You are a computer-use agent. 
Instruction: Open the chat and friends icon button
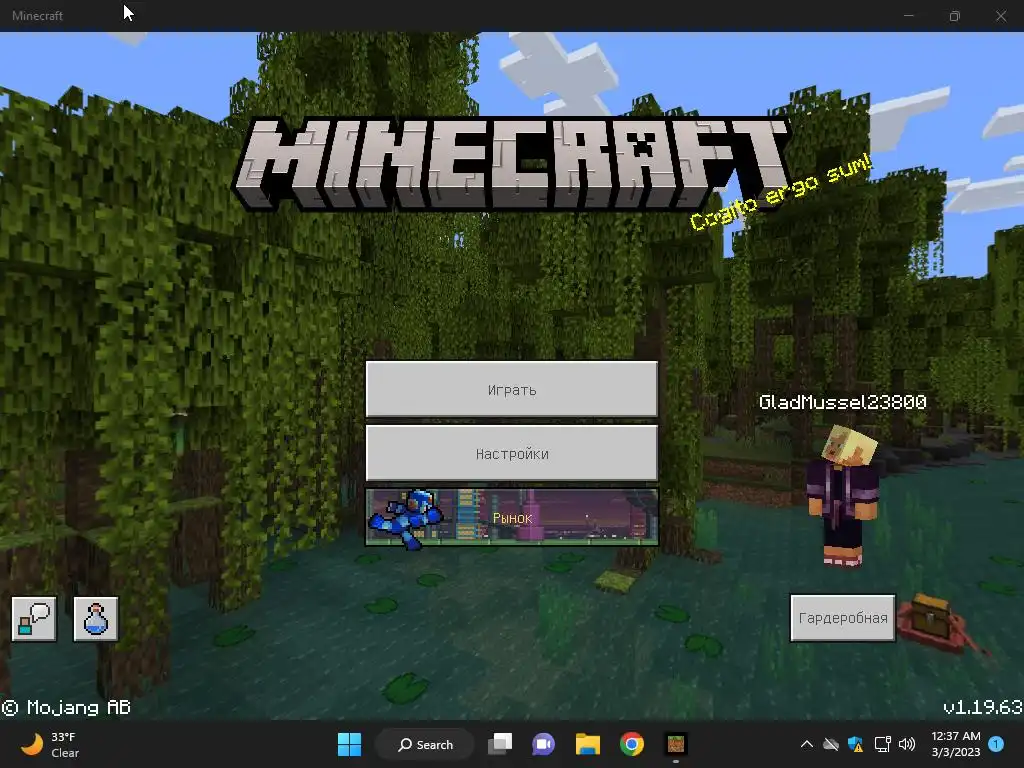[x=34, y=618]
